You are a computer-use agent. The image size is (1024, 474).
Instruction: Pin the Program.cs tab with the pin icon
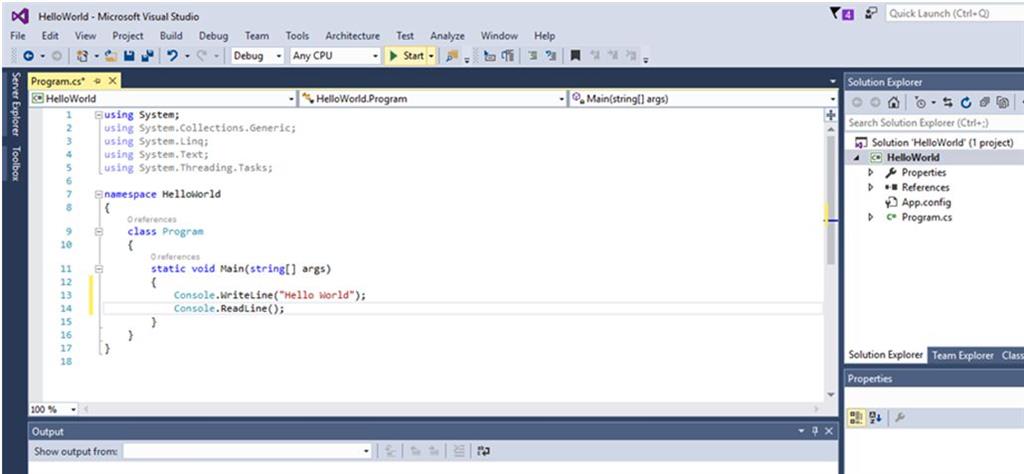[97, 81]
